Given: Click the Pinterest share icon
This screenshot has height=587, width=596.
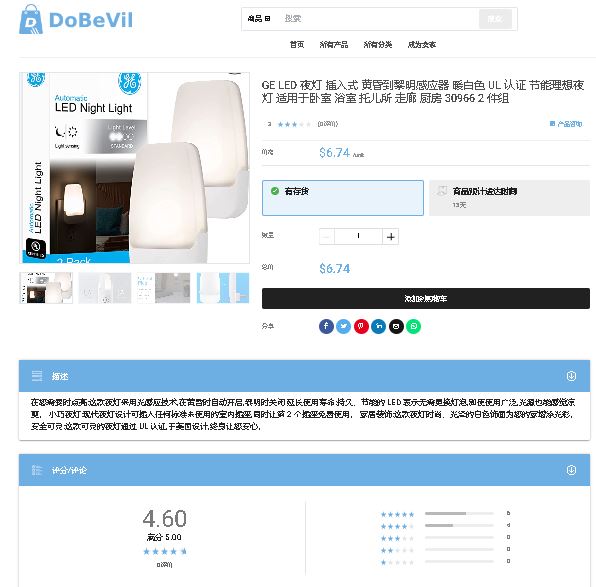Looking at the screenshot, I should pos(361,326).
